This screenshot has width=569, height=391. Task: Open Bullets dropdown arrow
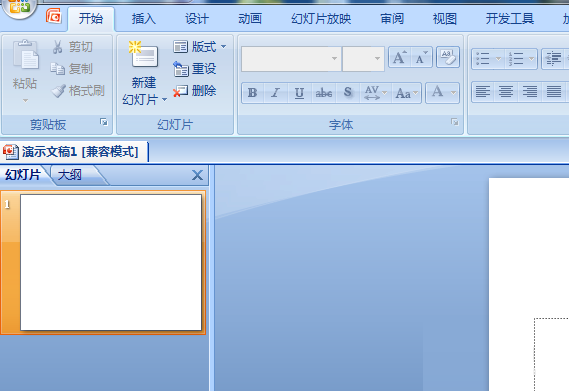tap(499, 58)
